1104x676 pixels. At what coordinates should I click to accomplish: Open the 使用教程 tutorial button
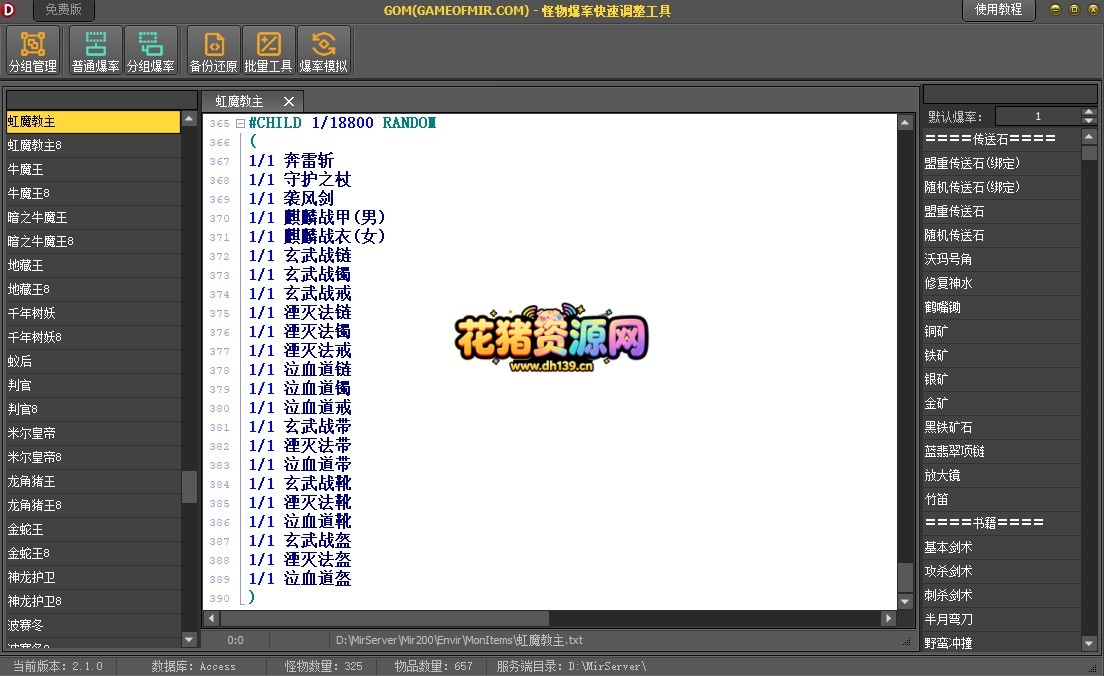[998, 10]
